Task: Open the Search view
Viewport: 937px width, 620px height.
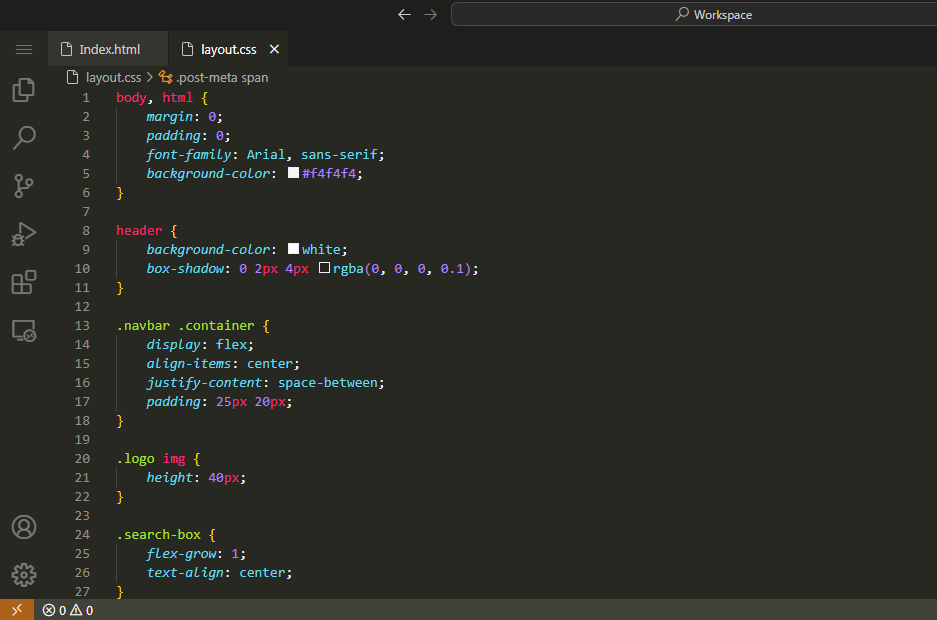Action: tap(24, 138)
